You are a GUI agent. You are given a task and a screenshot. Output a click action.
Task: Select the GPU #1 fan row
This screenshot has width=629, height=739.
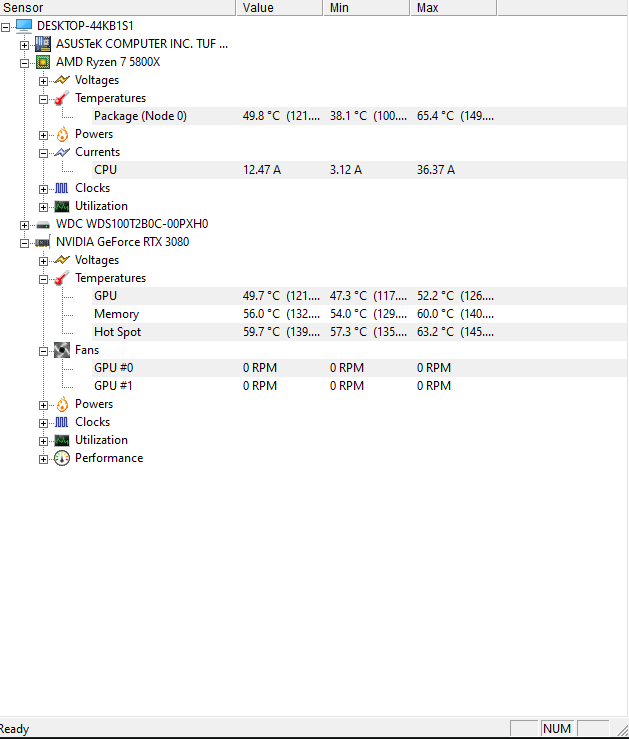359,386
